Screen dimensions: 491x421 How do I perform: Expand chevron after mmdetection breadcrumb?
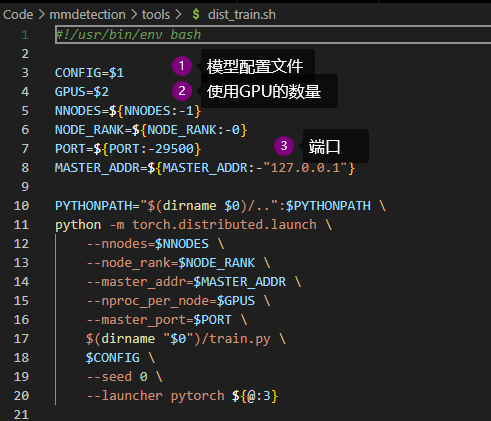(x=134, y=15)
